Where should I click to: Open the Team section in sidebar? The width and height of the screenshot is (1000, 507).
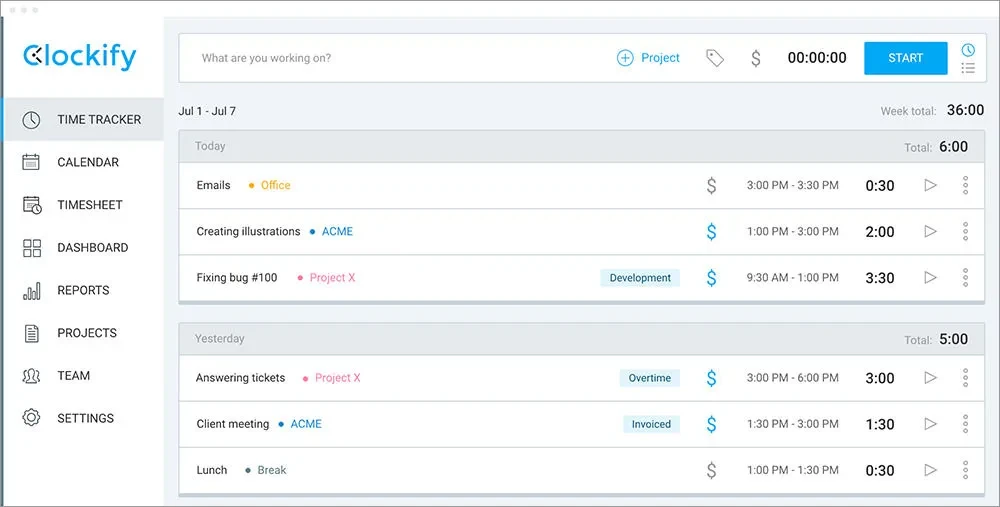pos(82,376)
